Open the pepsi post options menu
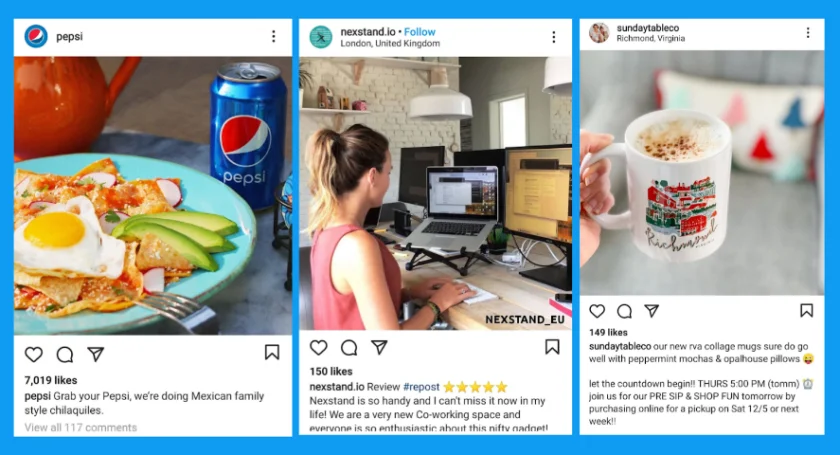 pos(274,36)
